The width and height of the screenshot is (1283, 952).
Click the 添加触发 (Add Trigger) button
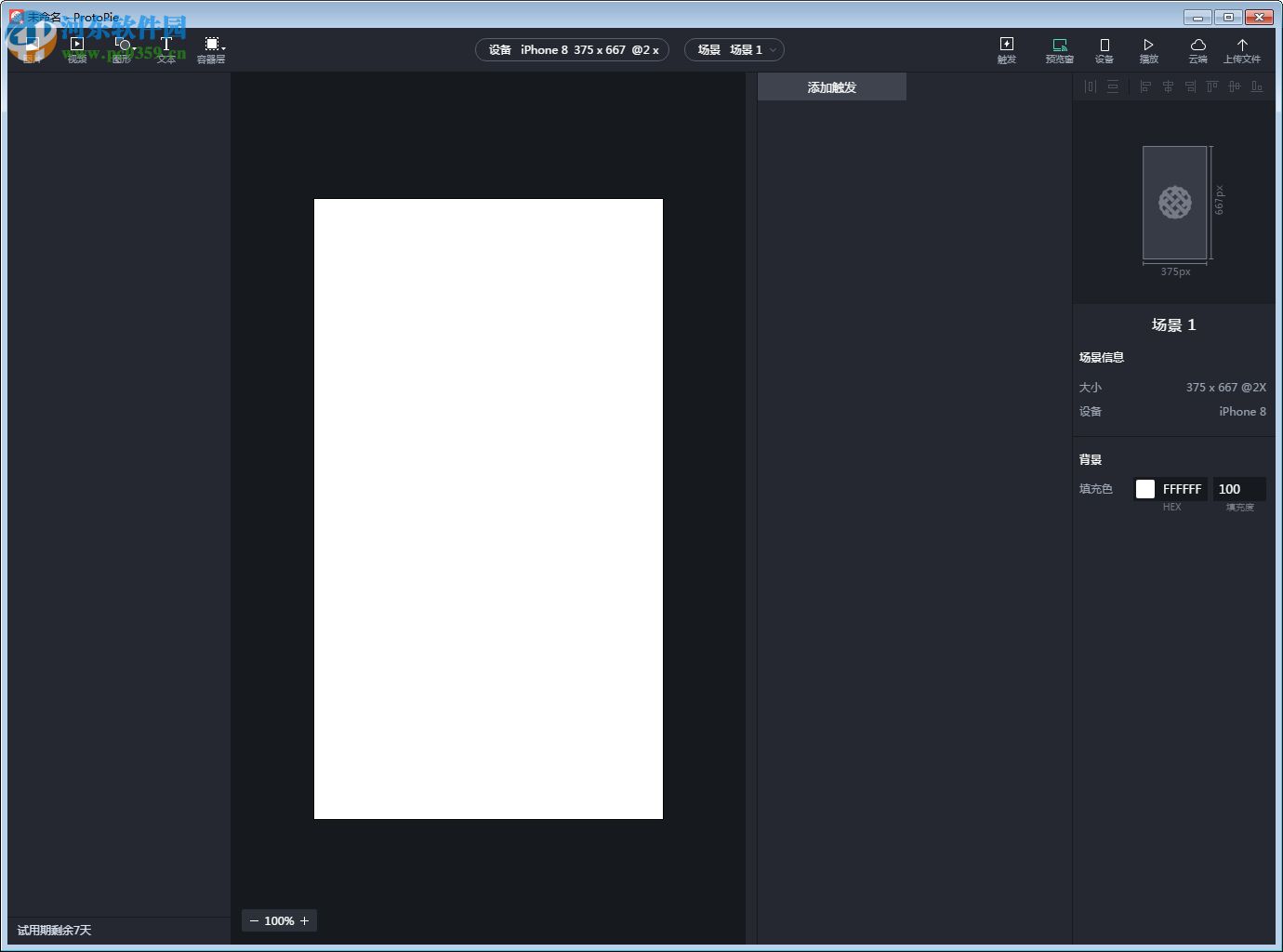point(831,86)
